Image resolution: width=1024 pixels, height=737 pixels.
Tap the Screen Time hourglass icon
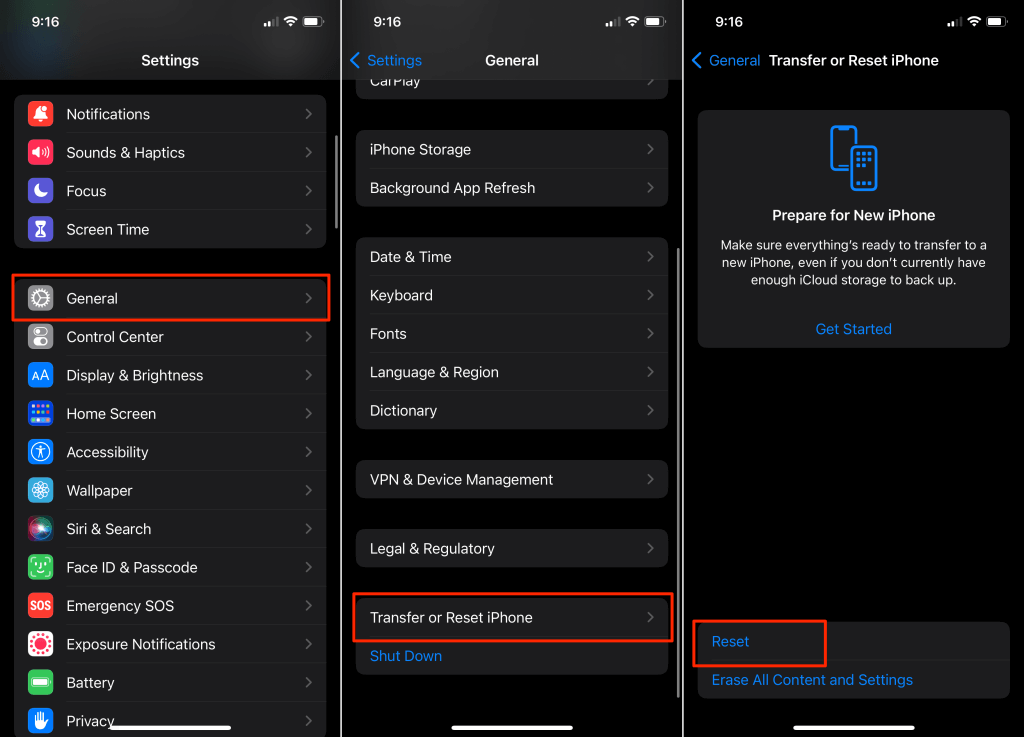[x=40, y=229]
